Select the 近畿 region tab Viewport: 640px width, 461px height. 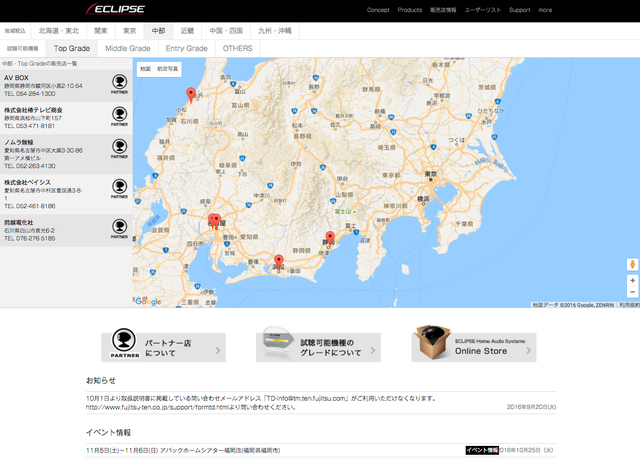click(187, 31)
